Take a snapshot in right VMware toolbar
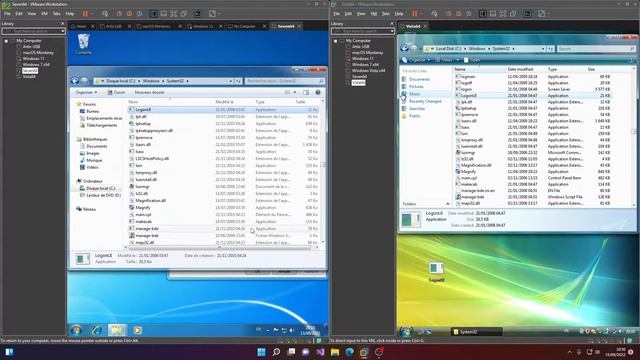This screenshot has height=360, width=640. 449,13
